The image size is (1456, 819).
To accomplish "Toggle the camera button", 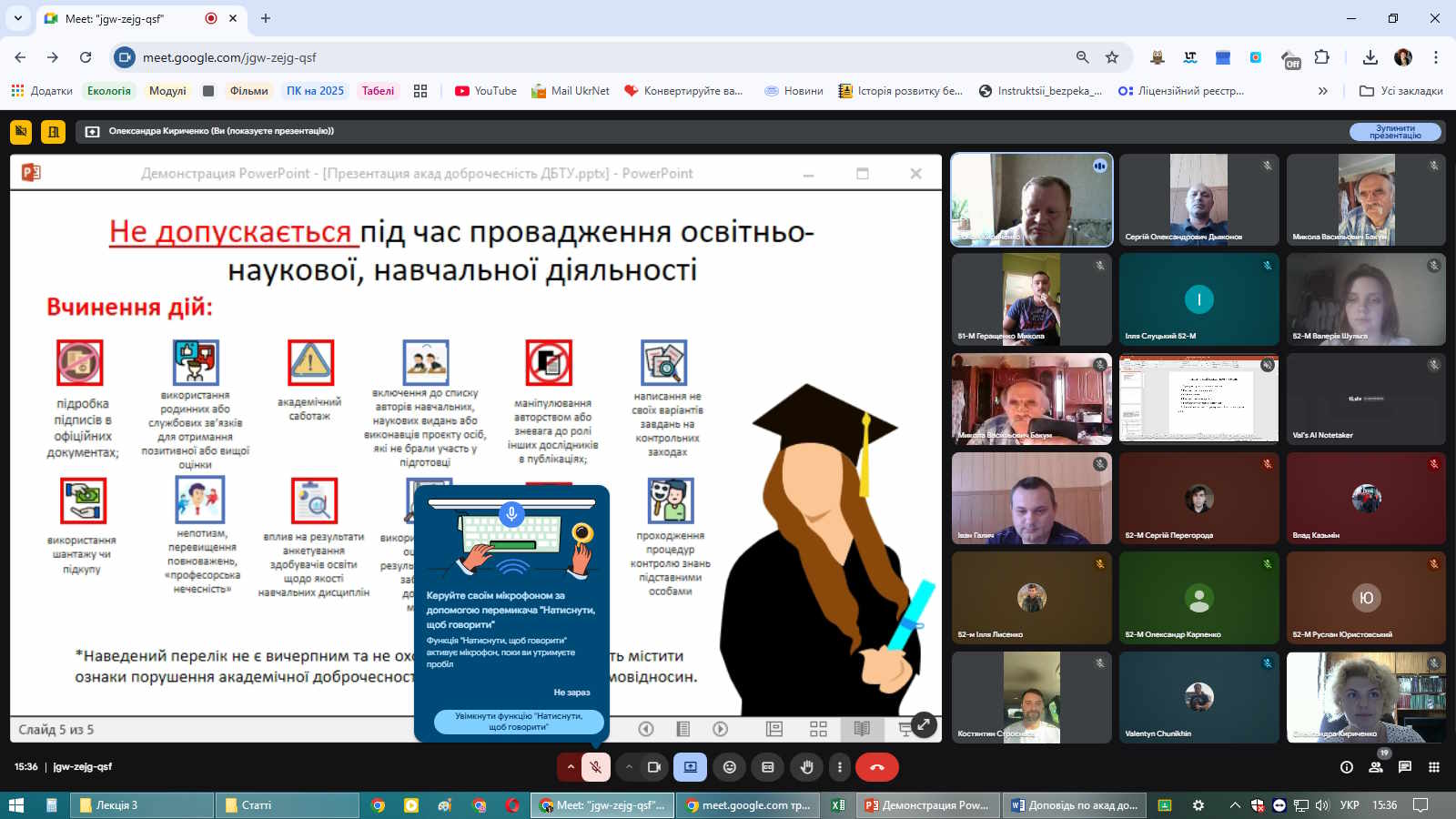I will 653,767.
